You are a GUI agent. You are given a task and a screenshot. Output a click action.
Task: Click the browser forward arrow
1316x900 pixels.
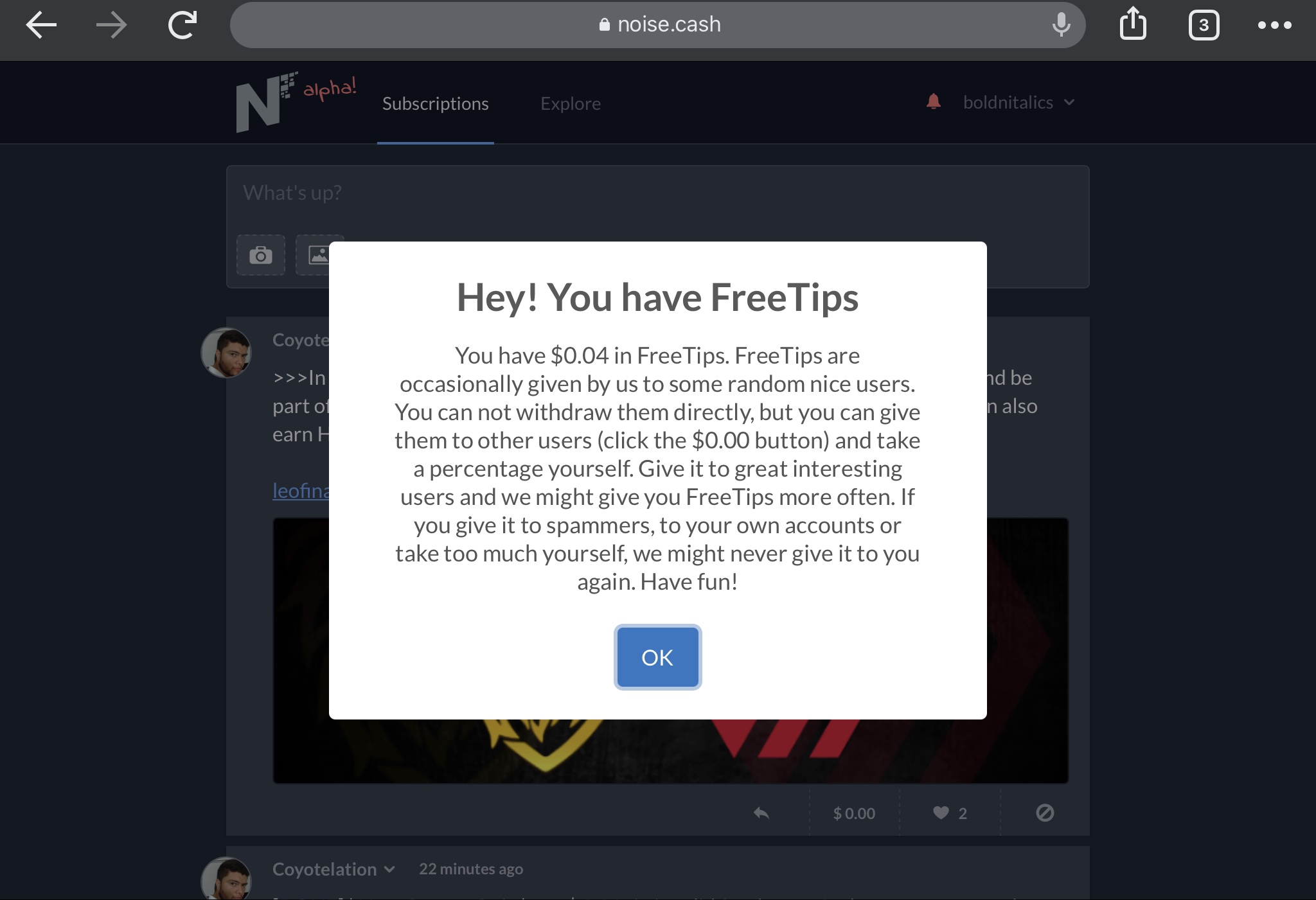coord(112,26)
